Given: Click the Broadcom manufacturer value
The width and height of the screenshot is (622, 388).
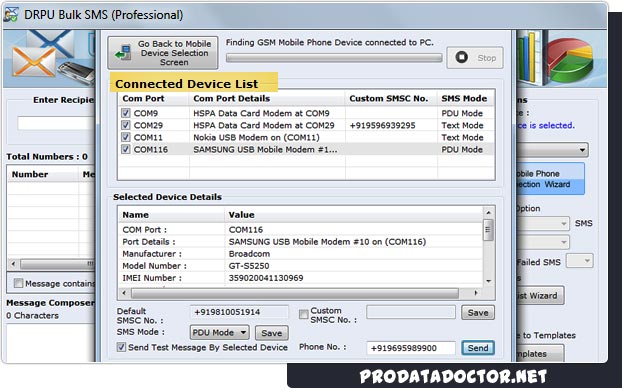Looking at the screenshot, I should pos(249,254).
